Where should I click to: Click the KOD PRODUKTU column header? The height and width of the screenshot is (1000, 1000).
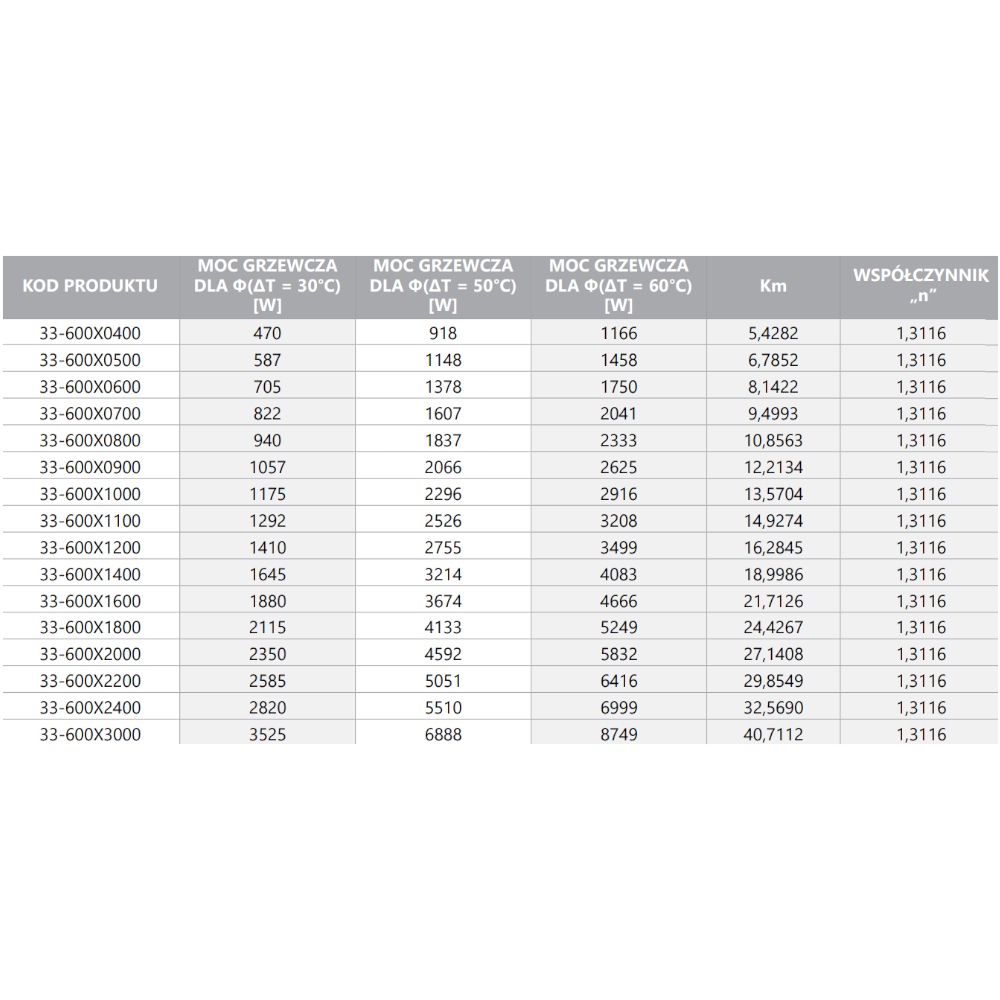pyautogui.click(x=90, y=286)
